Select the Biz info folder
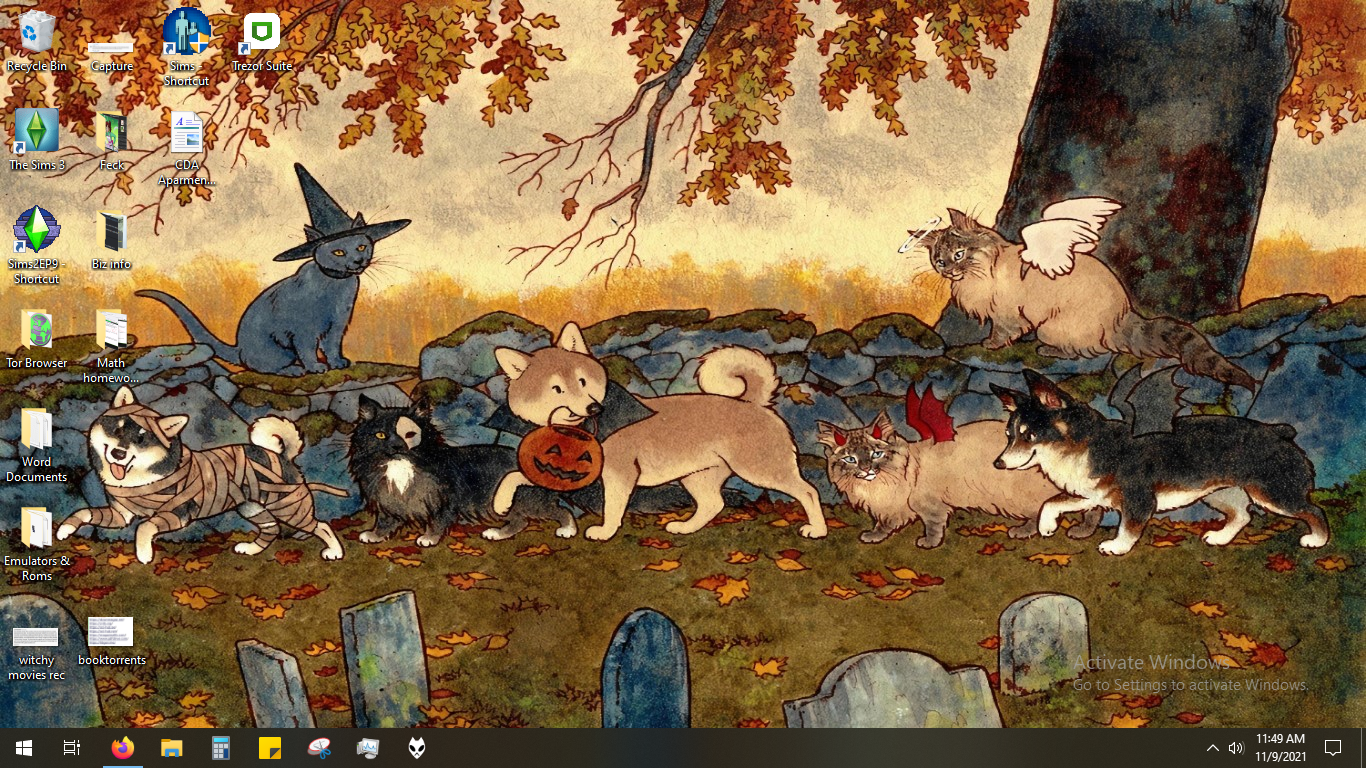The width and height of the screenshot is (1366, 768). pyautogui.click(x=111, y=240)
